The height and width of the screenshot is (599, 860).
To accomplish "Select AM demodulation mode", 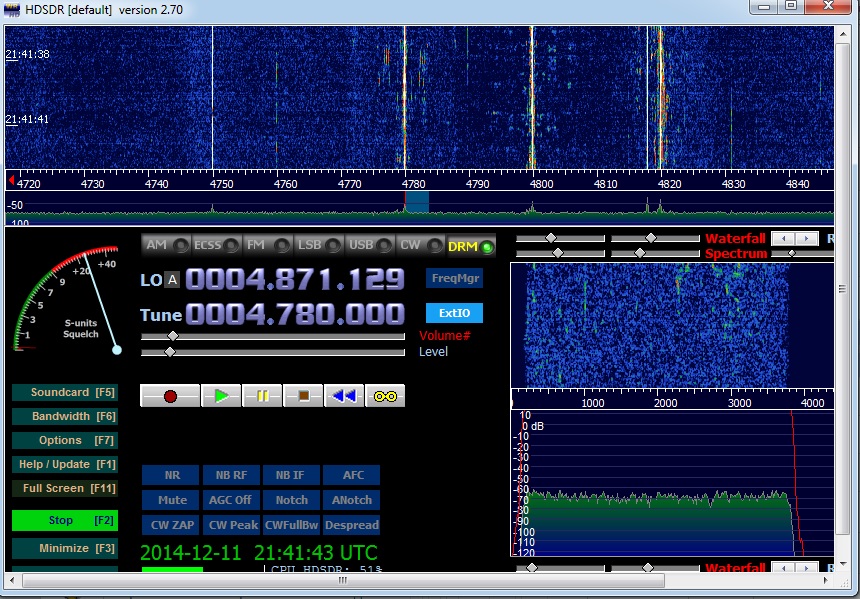I will tap(166, 245).
